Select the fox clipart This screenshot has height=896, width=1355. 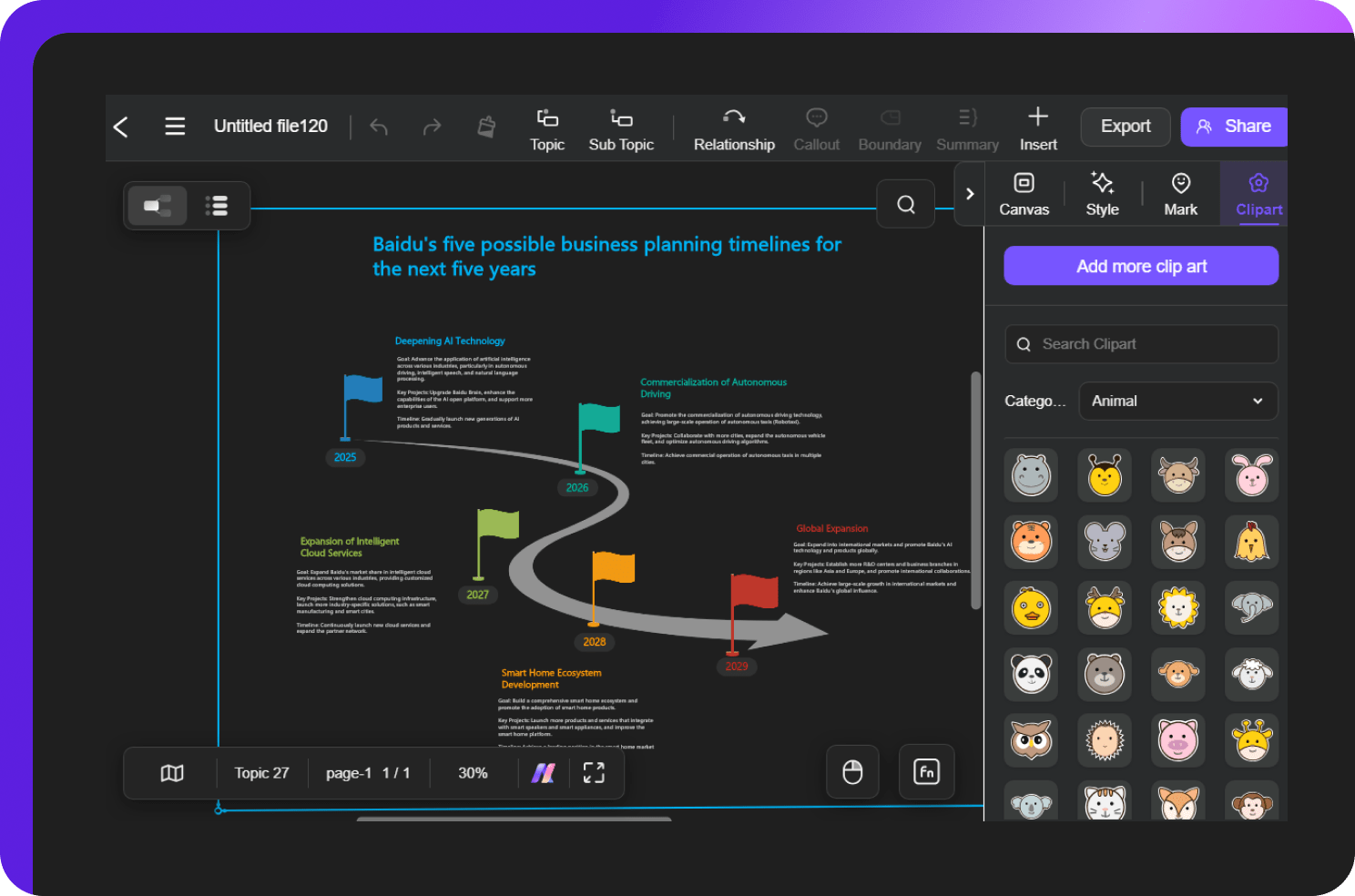click(1178, 801)
